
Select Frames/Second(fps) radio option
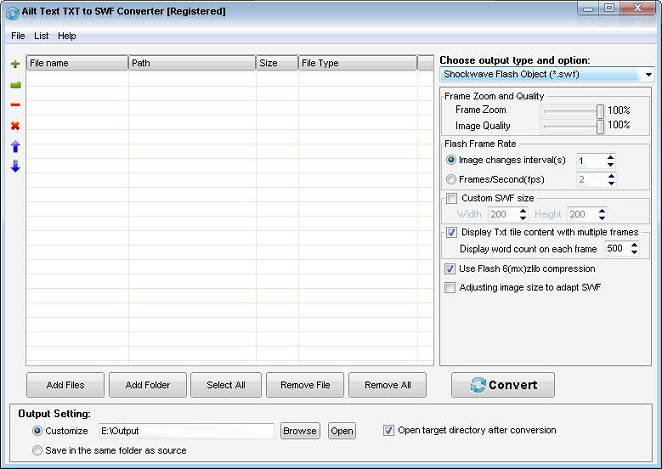(451, 179)
